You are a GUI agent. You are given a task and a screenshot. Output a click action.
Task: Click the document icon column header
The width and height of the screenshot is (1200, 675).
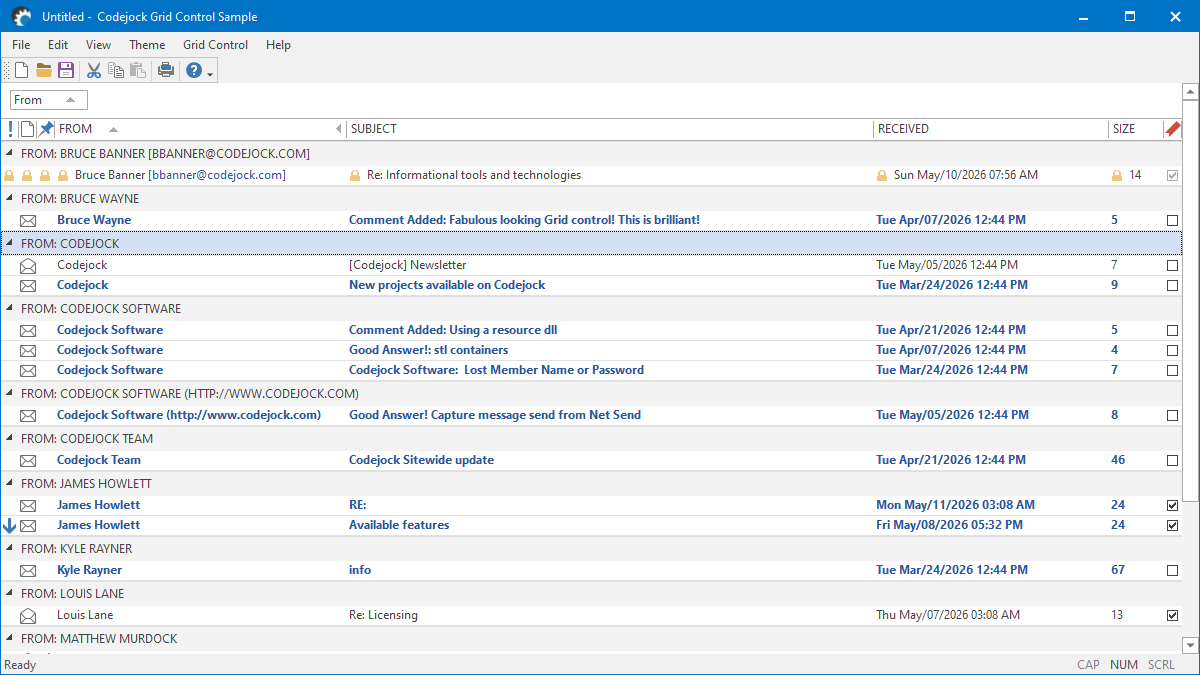[x=28, y=129]
